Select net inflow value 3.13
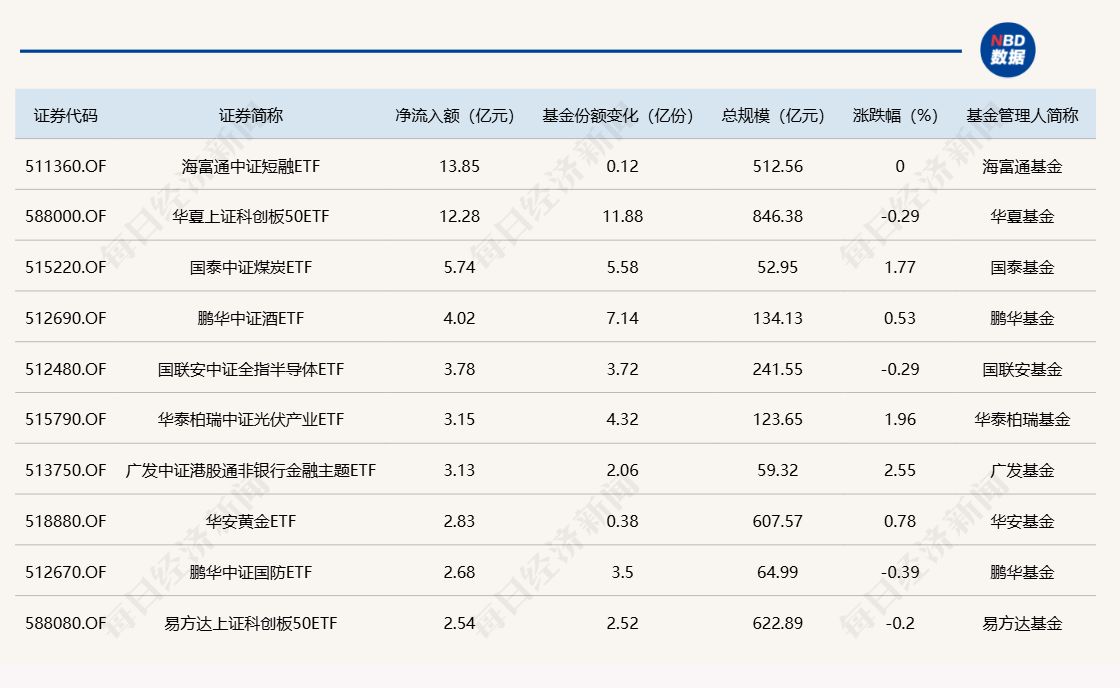This screenshot has width=1120, height=688. (x=459, y=470)
